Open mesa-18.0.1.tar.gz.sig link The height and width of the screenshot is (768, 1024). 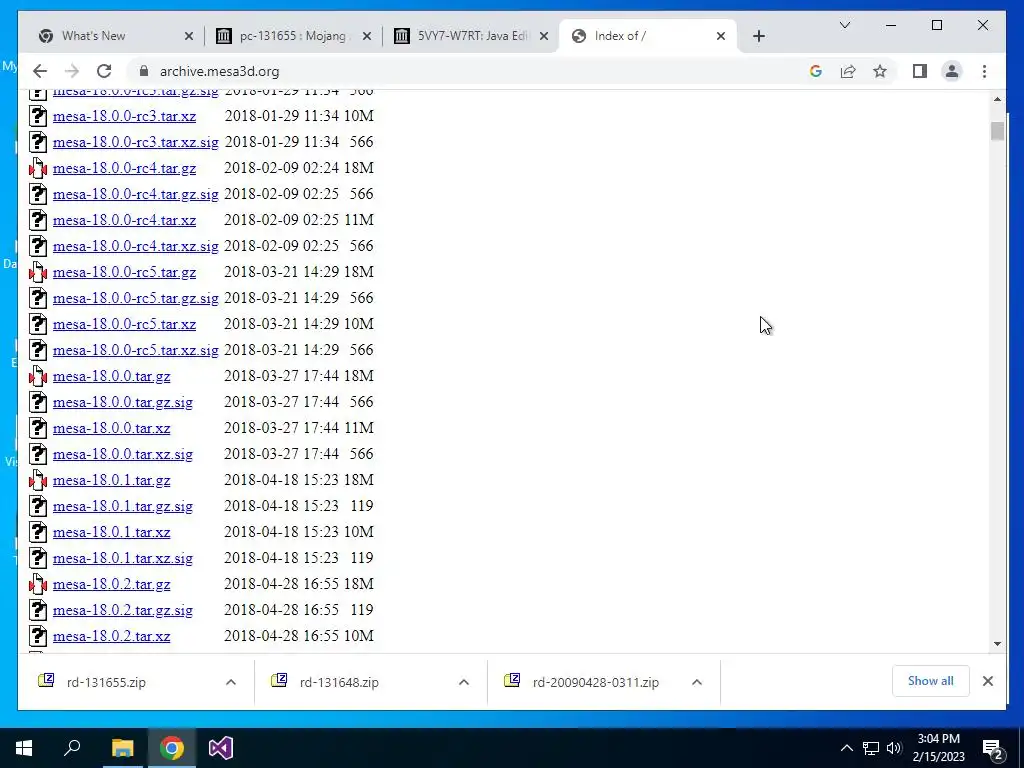click(x=122, y=506)
